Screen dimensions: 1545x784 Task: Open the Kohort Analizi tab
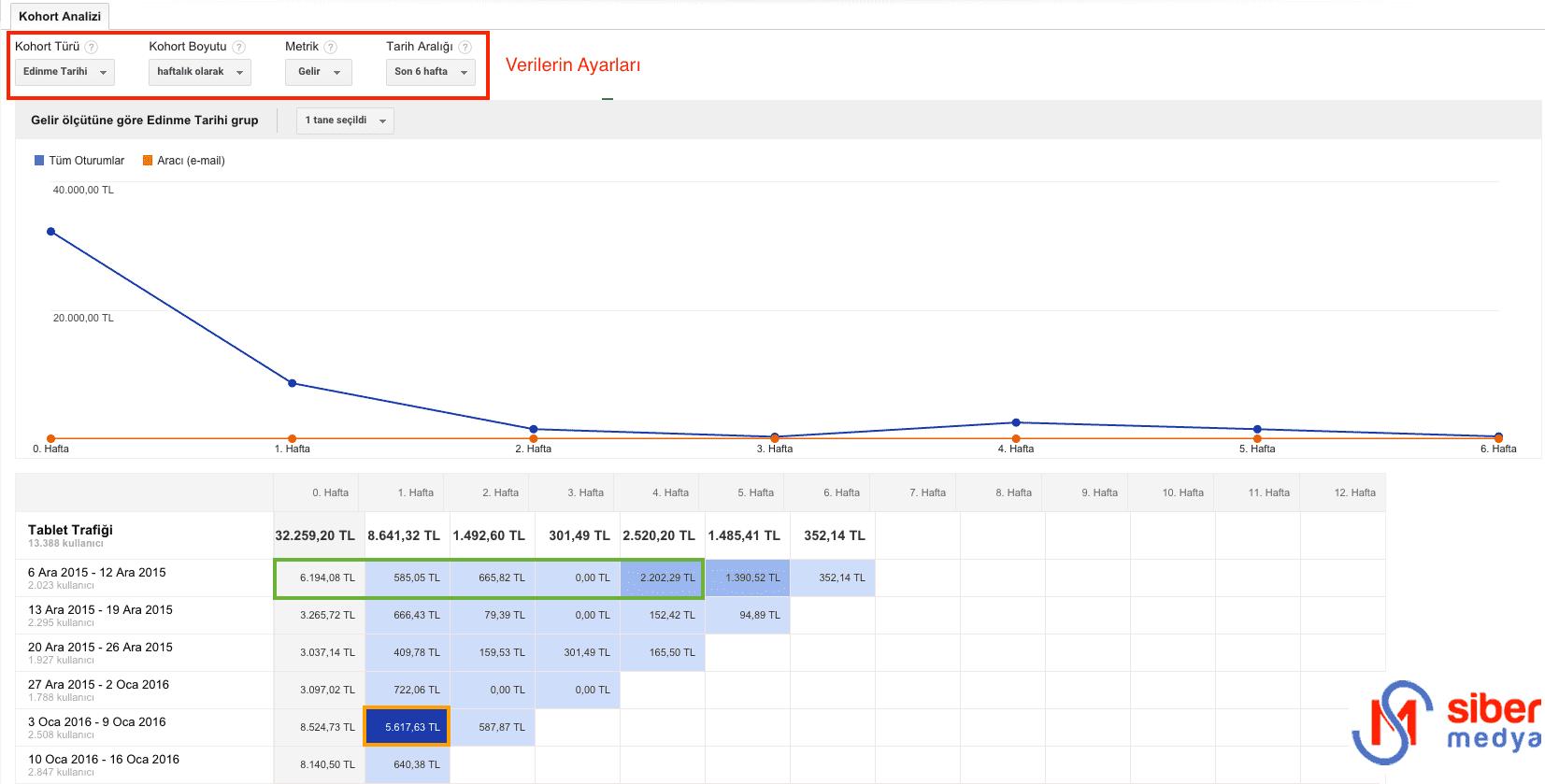click(60, 16)
